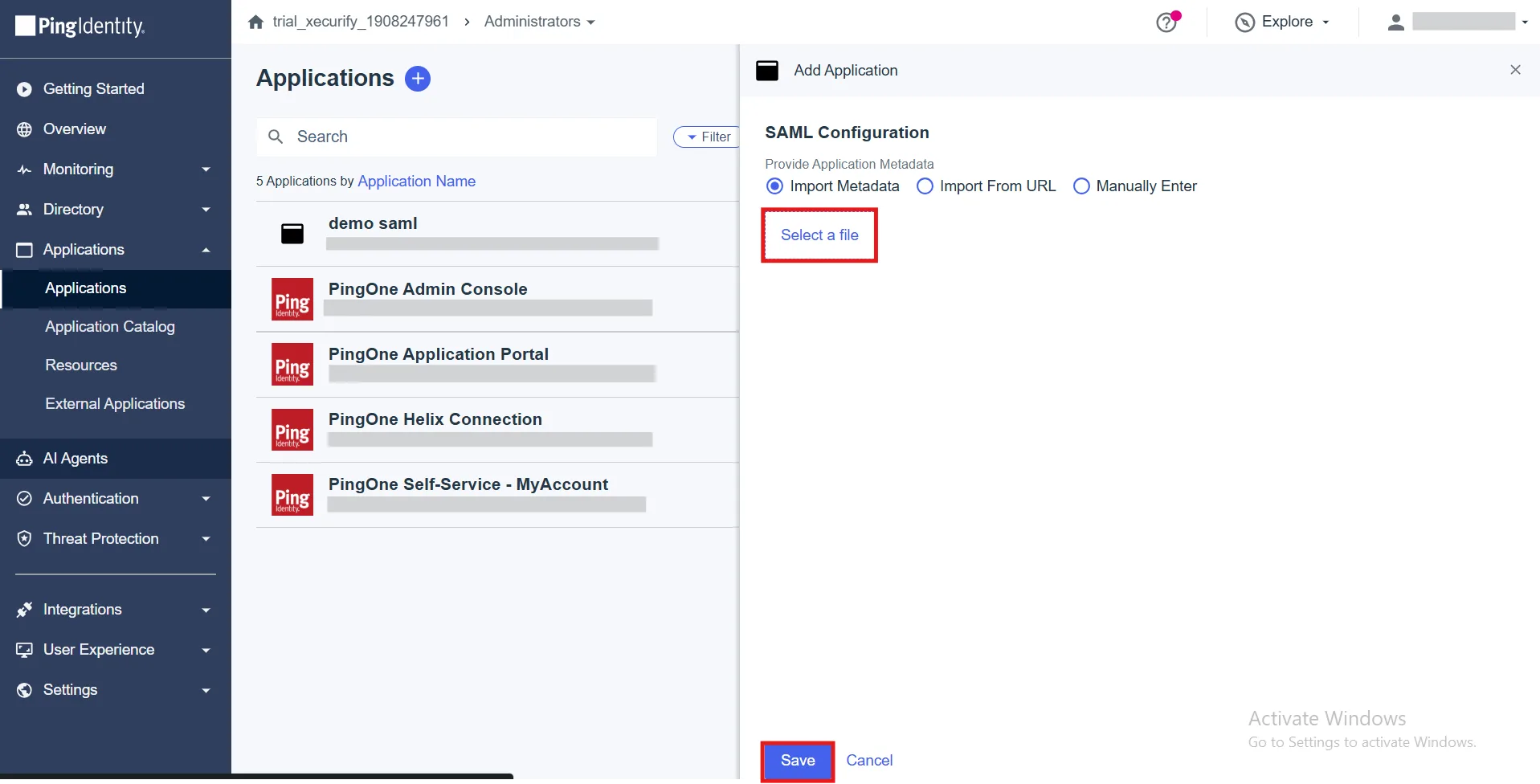1540x784 pixels.
Task: Collapse the Applications menu arrow
Action: [206, 250]
